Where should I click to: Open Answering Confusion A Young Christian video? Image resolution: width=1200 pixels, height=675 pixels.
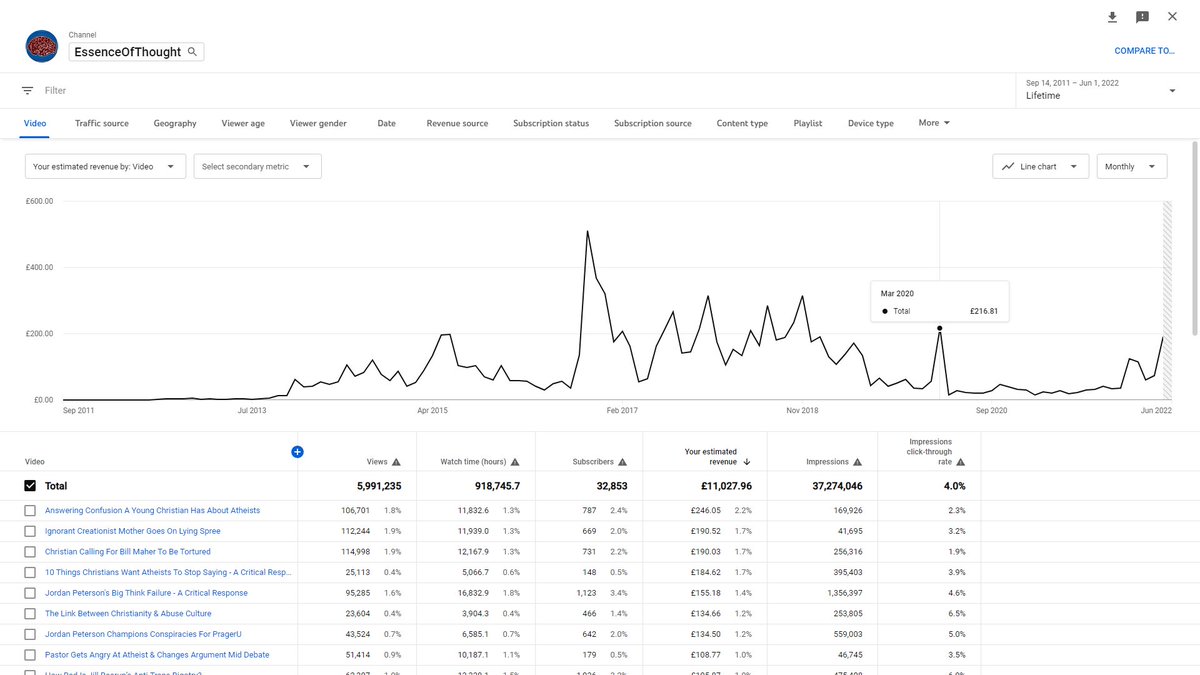[152, 511]
